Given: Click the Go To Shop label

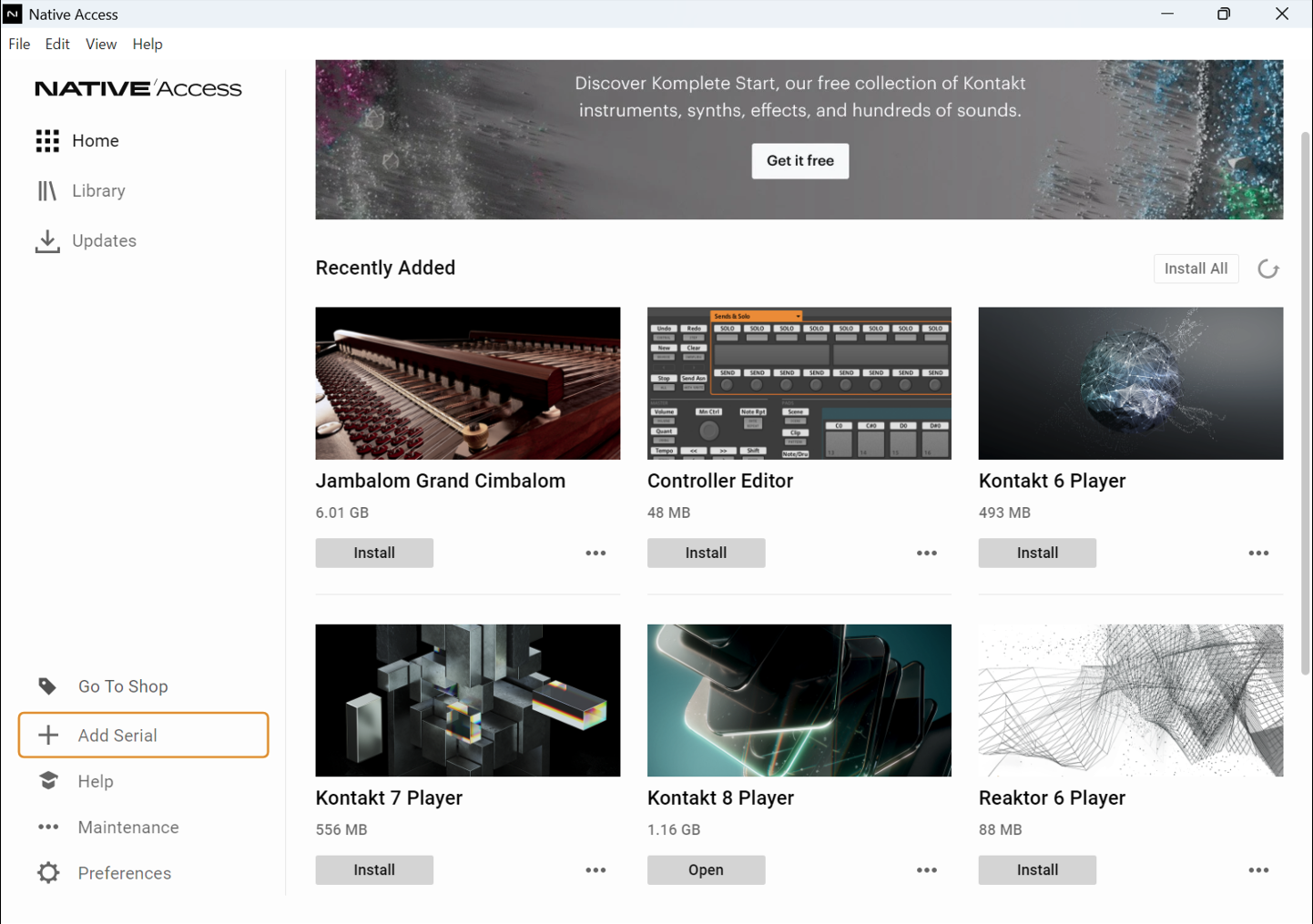Looking at the screenshot, I should tap(123, 686).
